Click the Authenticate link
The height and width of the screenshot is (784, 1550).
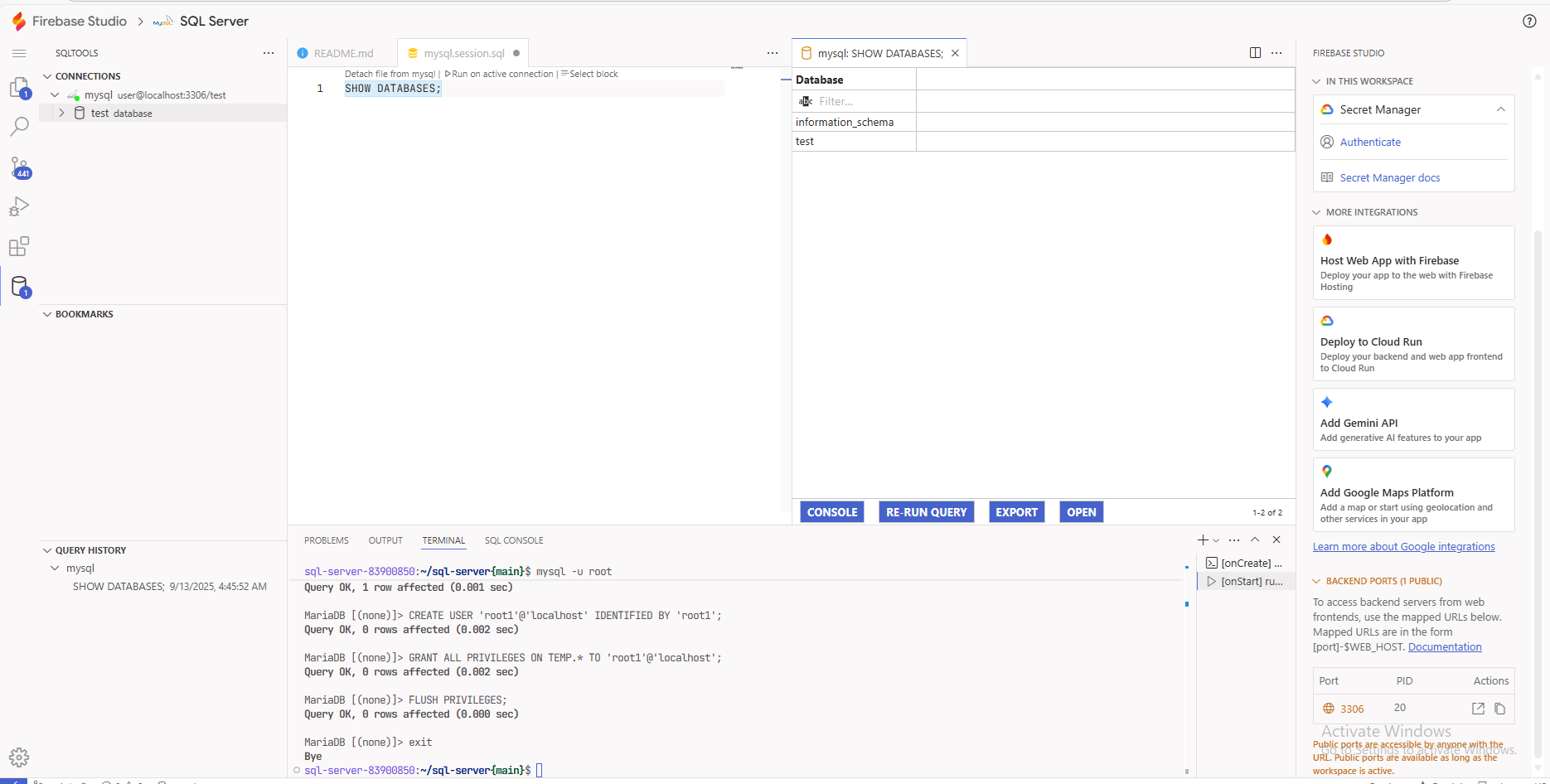pyautogui.click(x=1370, y=143)
